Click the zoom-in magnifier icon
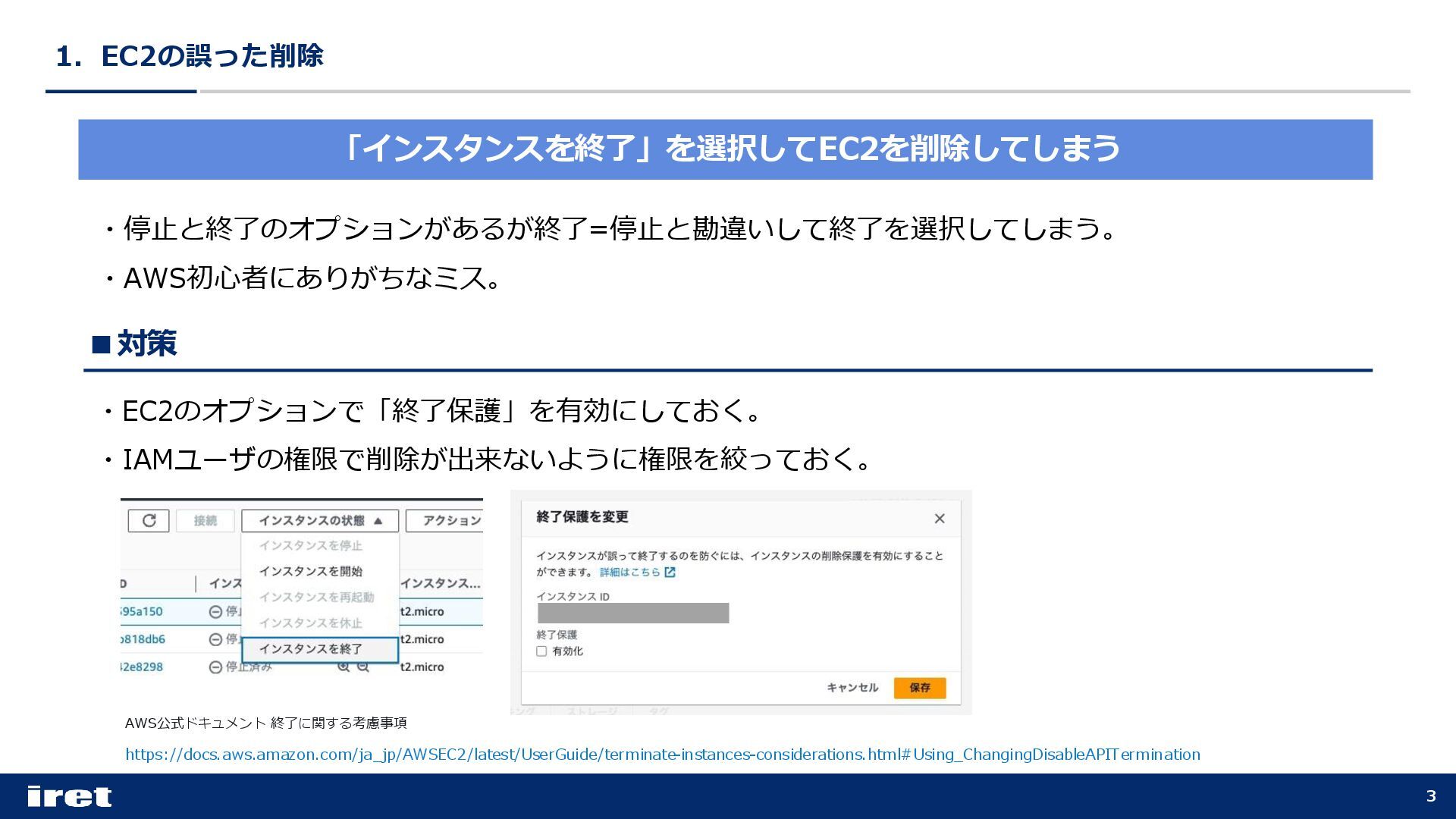This screenshot has width=1456, height=819. click(344, 667)
